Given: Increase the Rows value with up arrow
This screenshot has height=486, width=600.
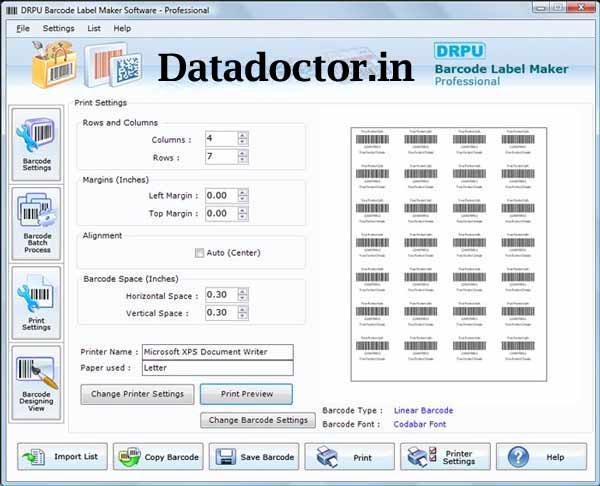Looking at the screenshot, I should tap(243, 153).
